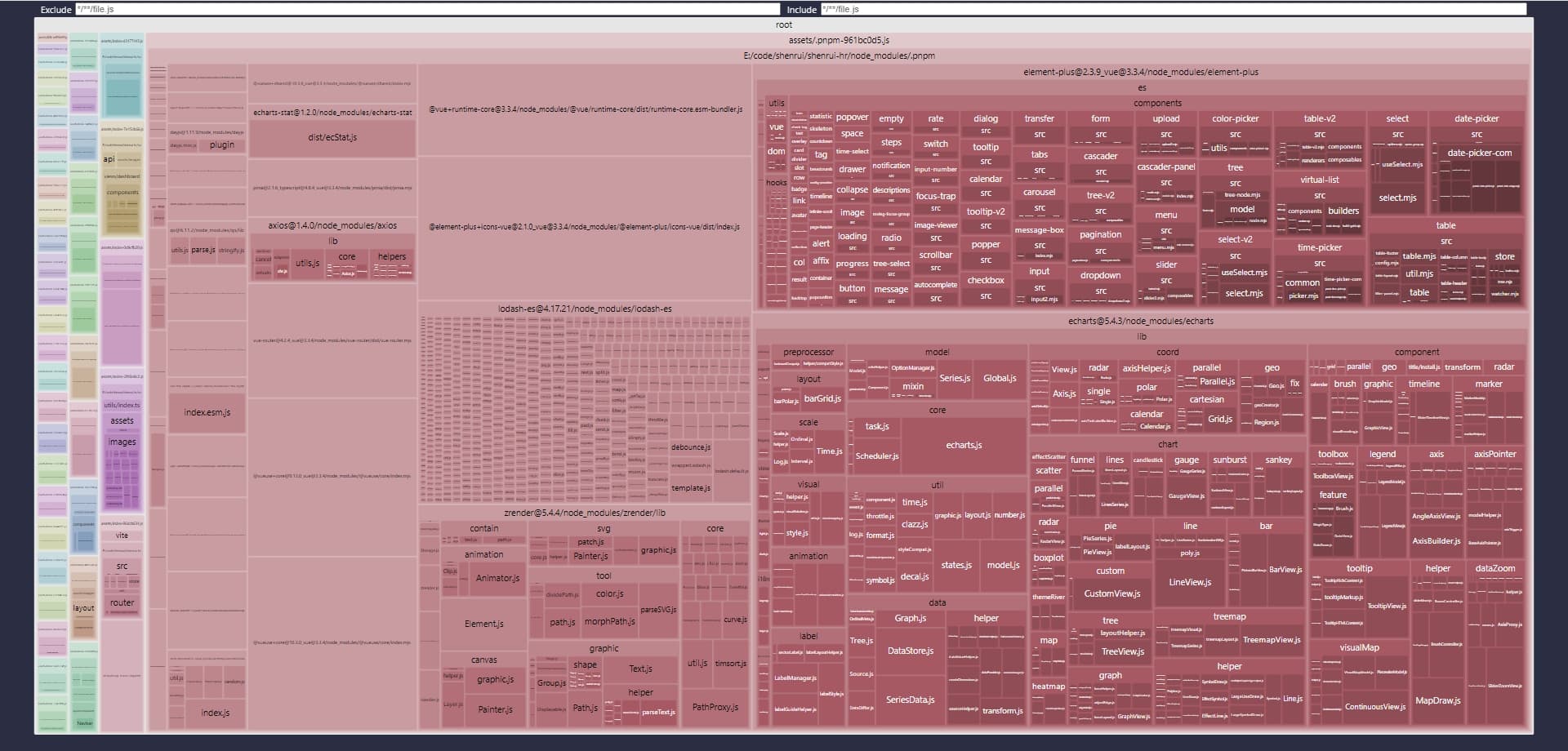Select the element-plus@2.3.9 package header

(1141, 72)
